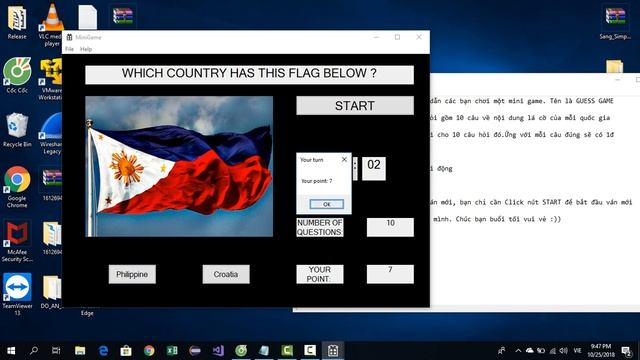Open the Sang_Simp archive on desktop
640x360 pixels.
pos(615,22)
